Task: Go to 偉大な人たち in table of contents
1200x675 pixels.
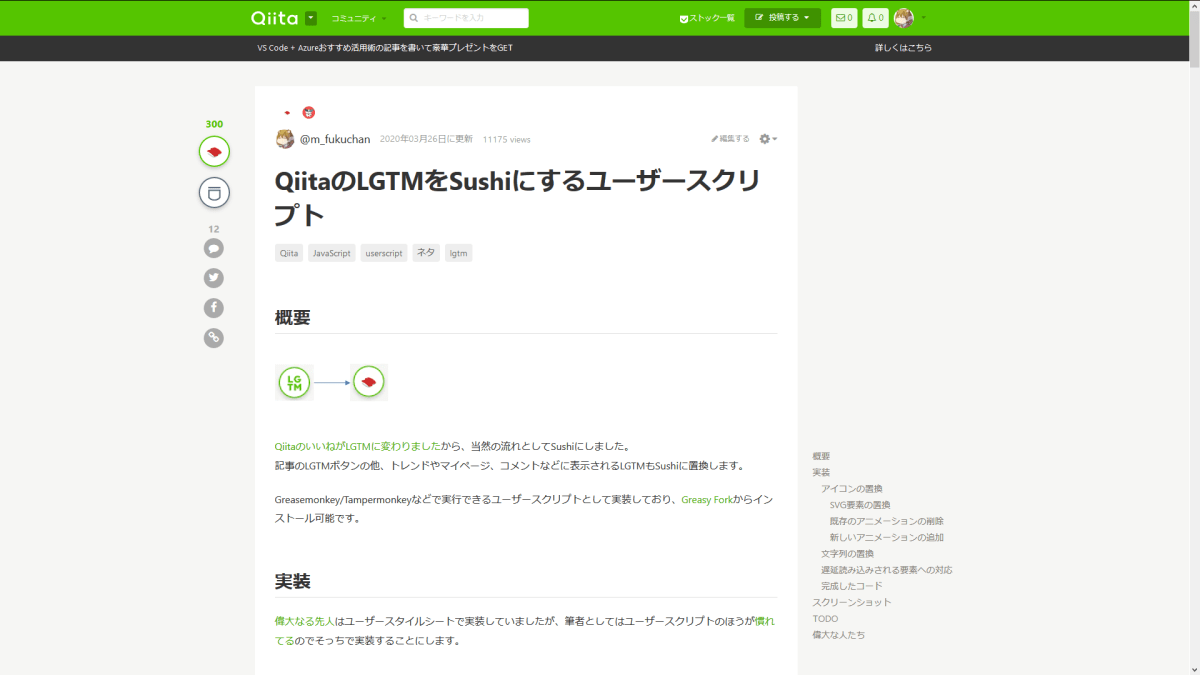Action: pyautogui.click(x=838, y=635)
